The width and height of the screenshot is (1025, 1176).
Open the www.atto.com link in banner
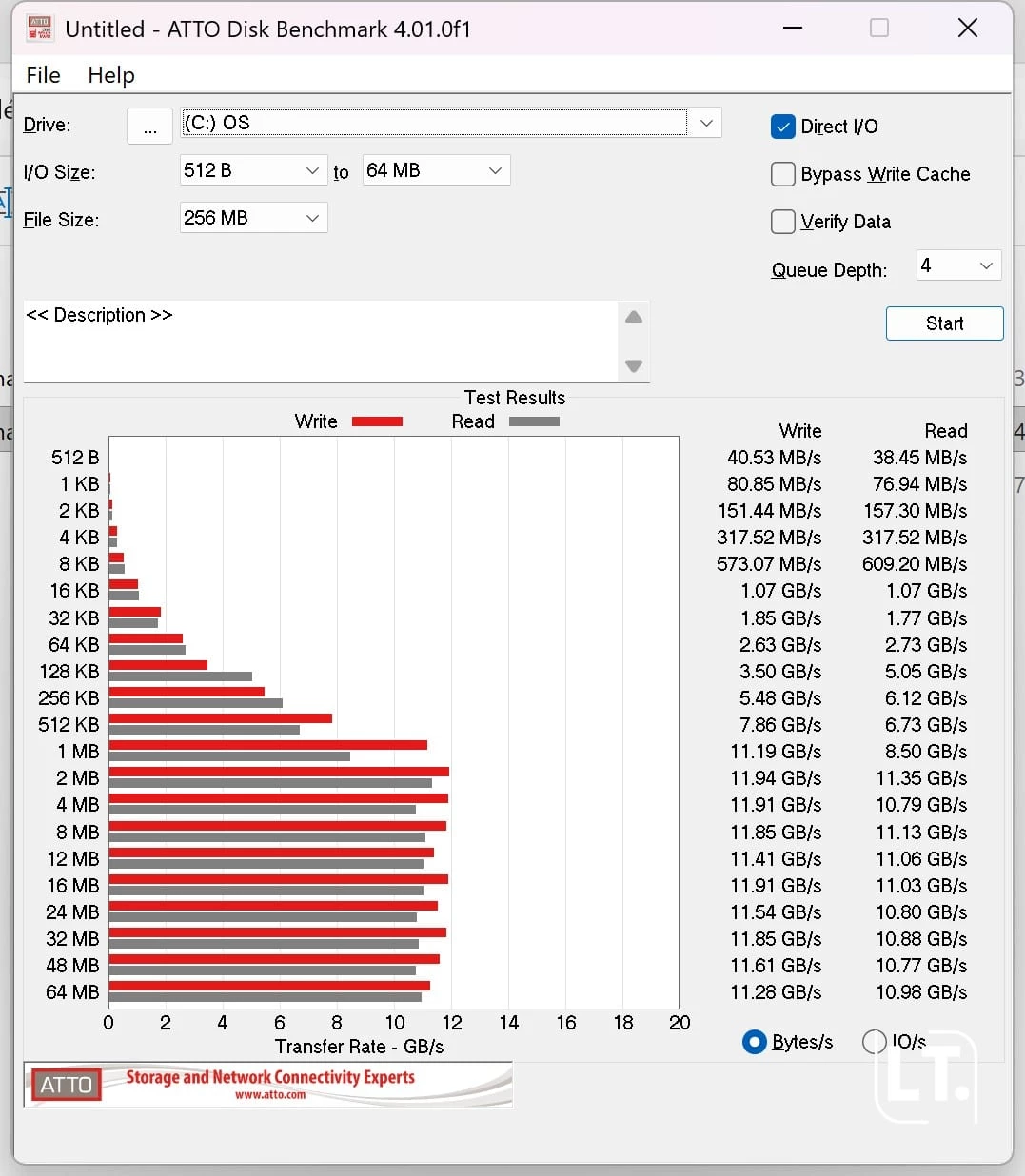click(270, 1095)
